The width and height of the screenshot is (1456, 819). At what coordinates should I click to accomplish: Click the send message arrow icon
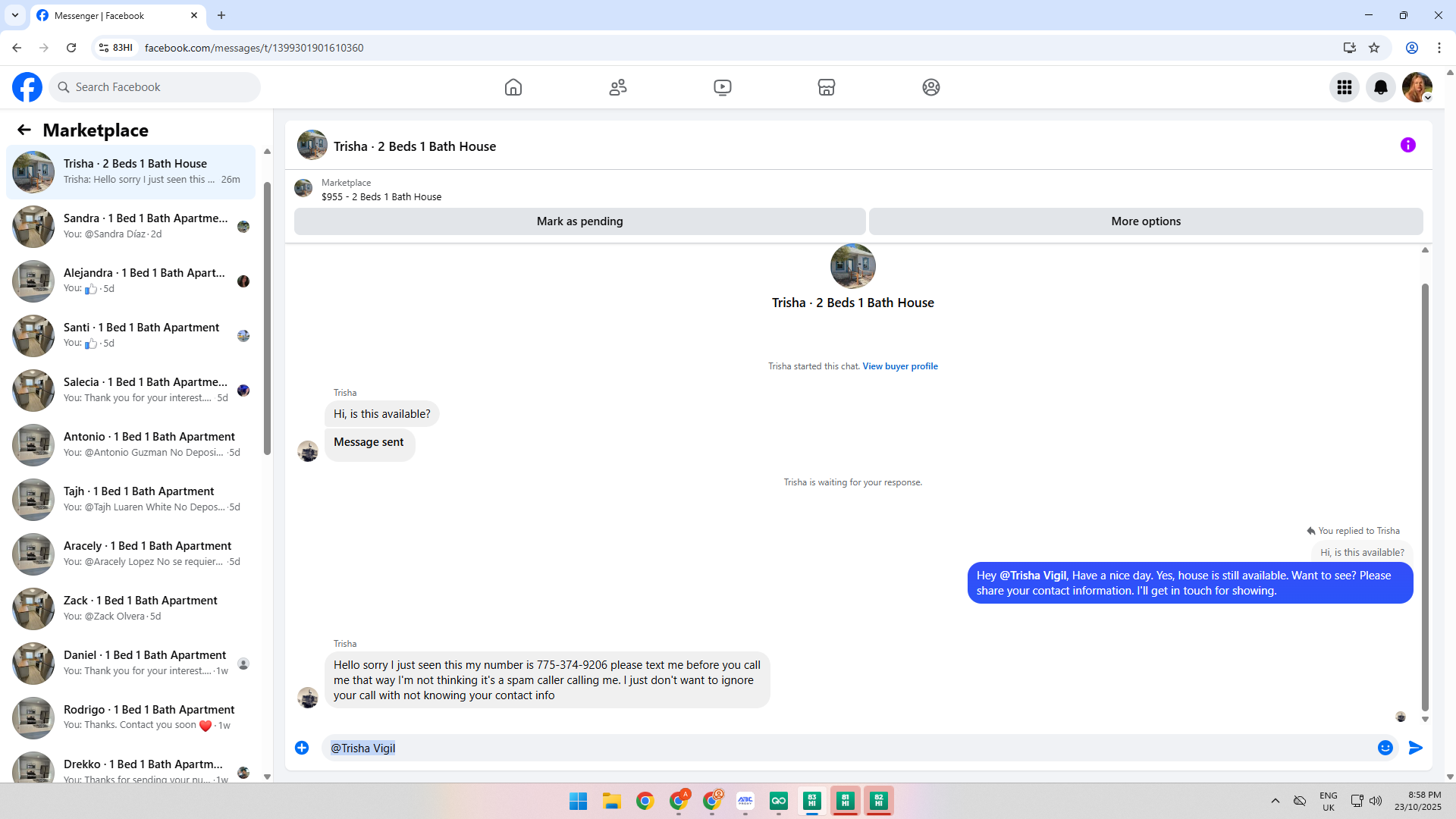click(1416, 748)
